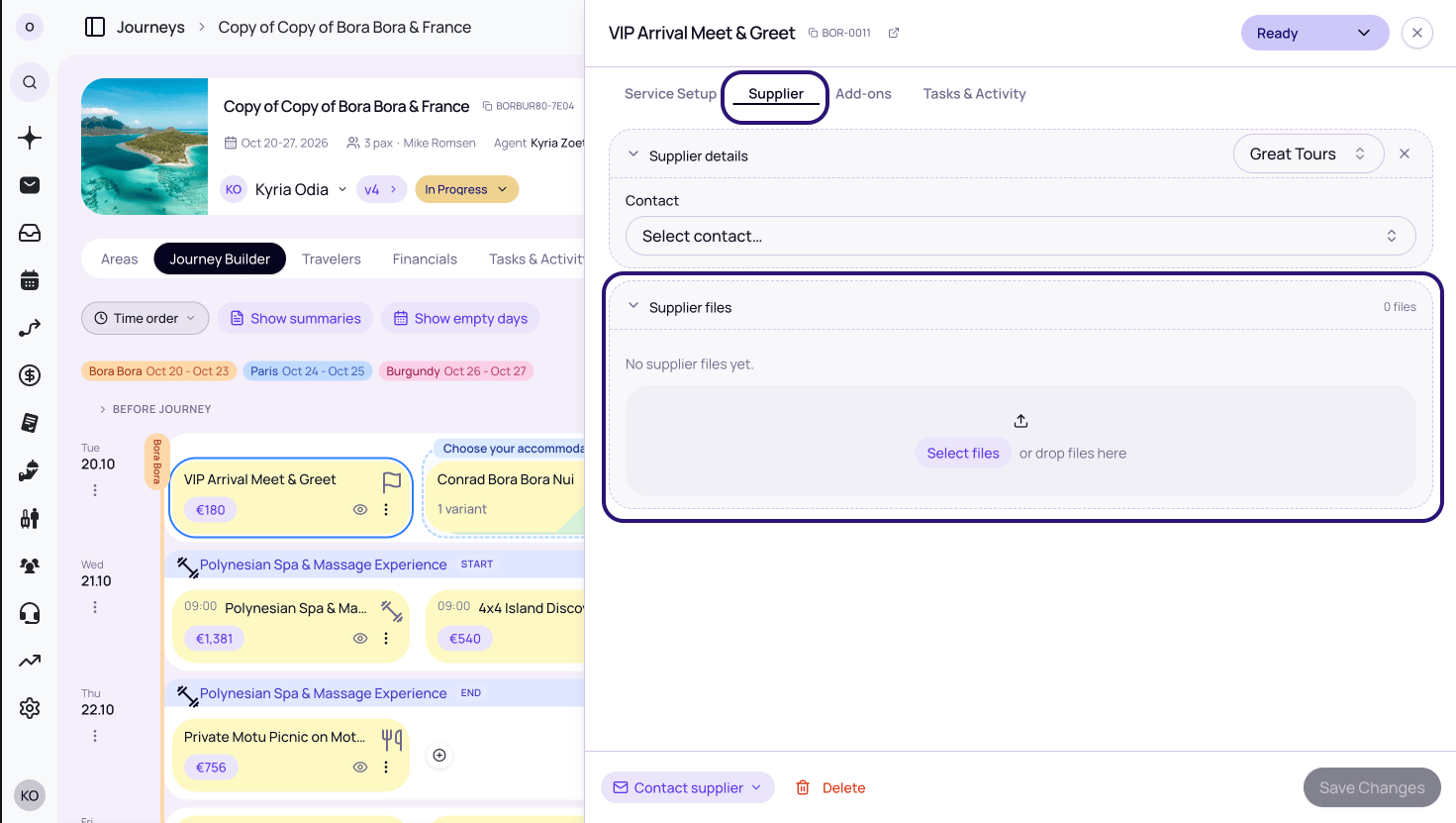Open external link icon beside BOR-0011

click(894, 33)
